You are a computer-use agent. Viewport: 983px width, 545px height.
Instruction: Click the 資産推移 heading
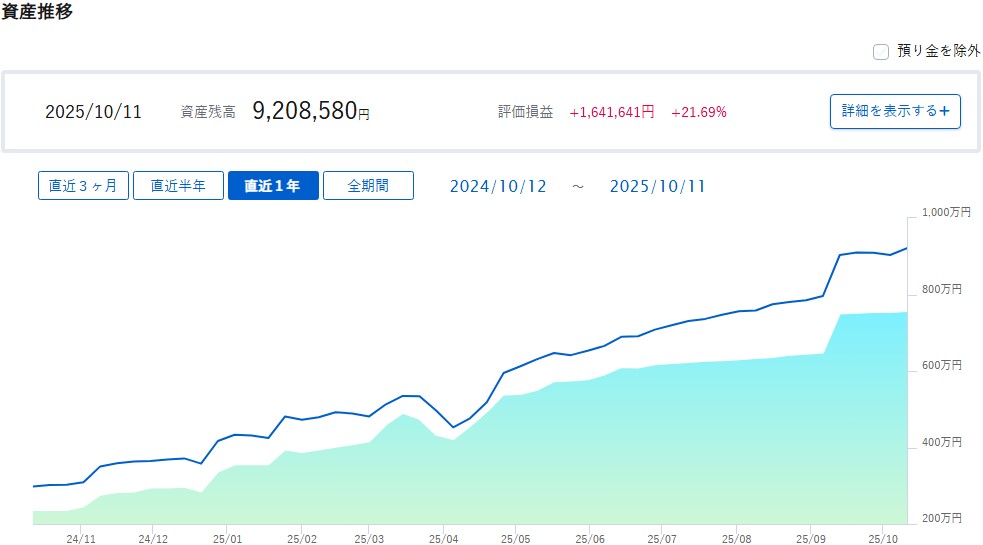click(x=36, y=14)
